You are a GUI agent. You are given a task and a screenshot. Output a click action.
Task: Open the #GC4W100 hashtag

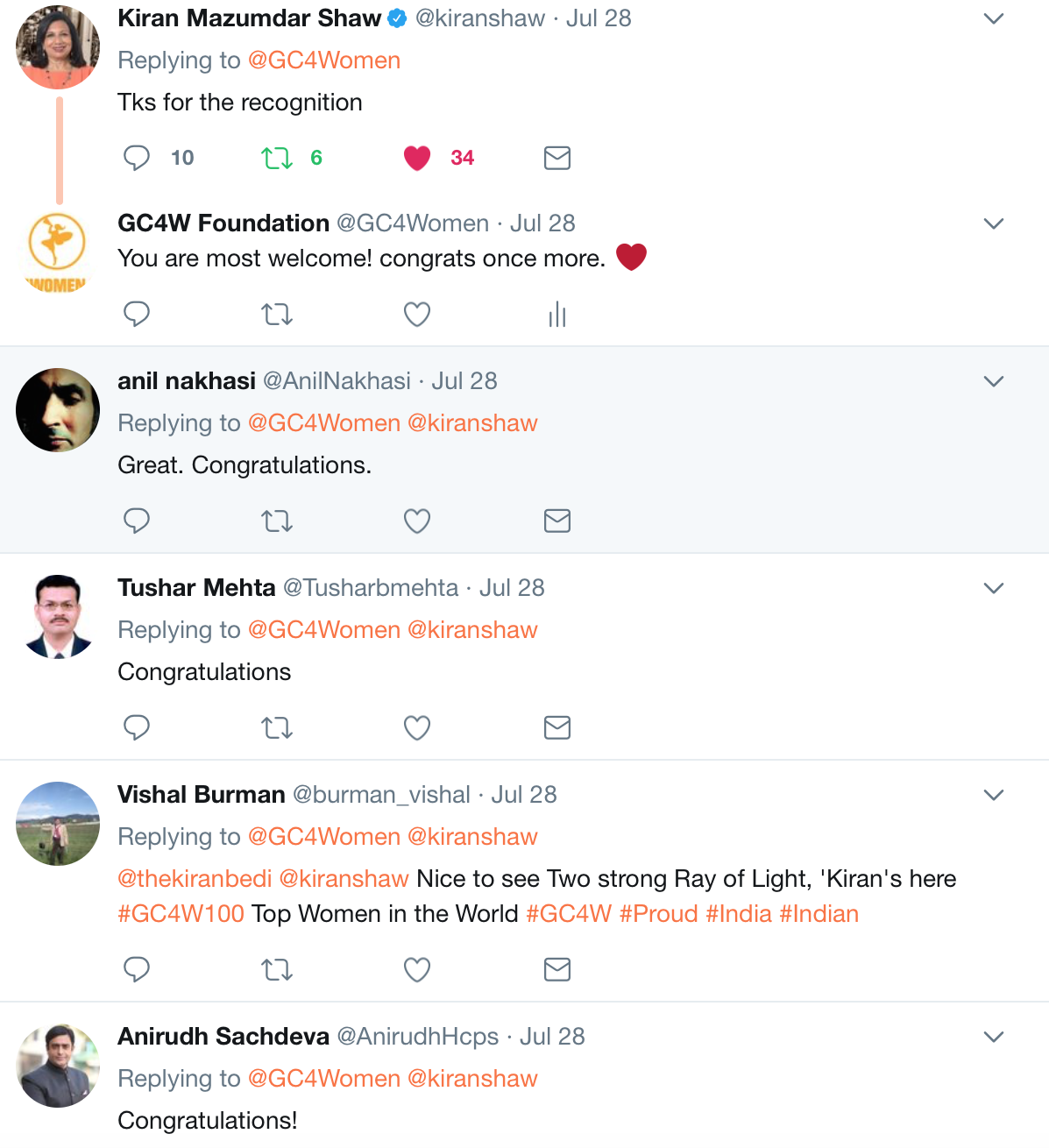181,913
